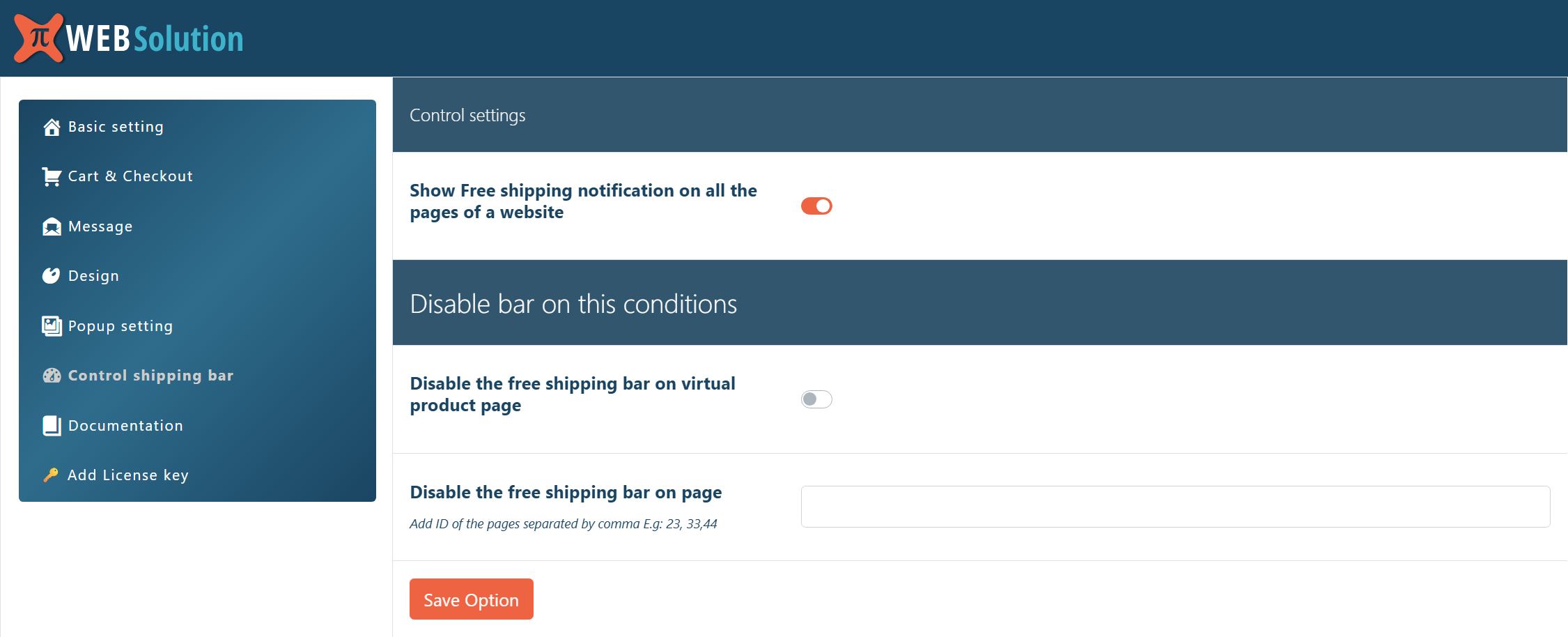This screenshot has width=1568, height=637.
Task: Click the palette icon beside Design
Action: click(x=52, y=276)
